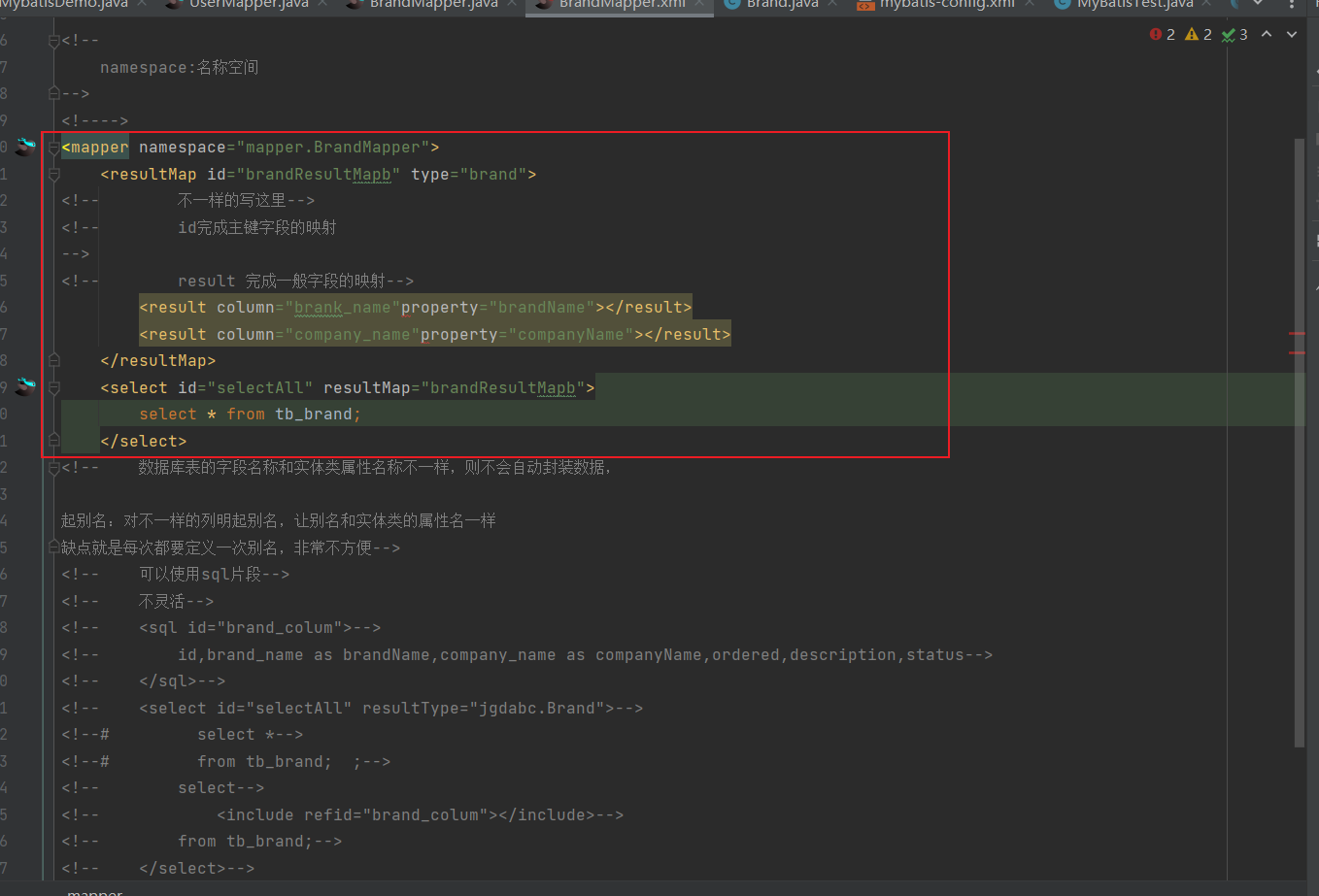Screen dimensions: 1319x896
Task: Switch to the UserMapper.java tab
Action: click(249, 5)
